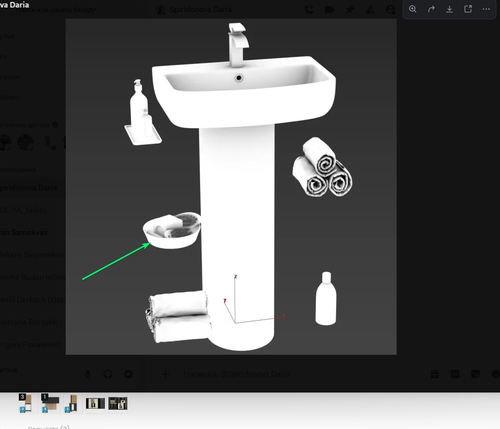Image resolution: width=500 pixels, height=429 pixels.
Task: Click the plus attachment button in message bar
Action: 165,374
